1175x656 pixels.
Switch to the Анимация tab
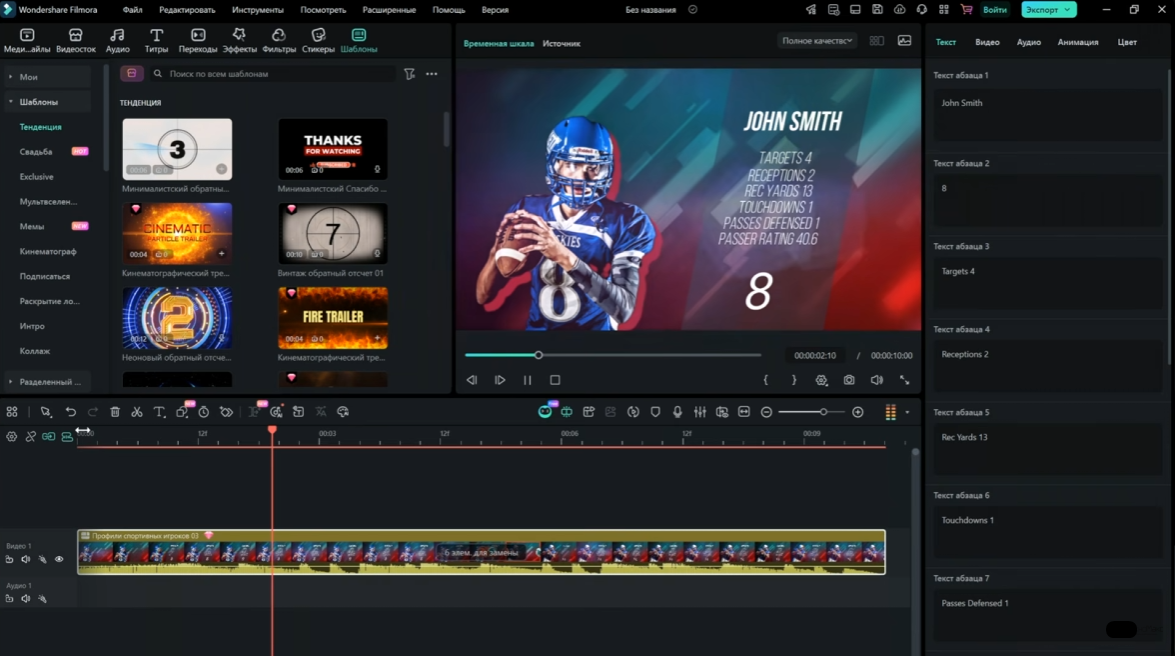pyautogui.click(x=1078, y=42)
